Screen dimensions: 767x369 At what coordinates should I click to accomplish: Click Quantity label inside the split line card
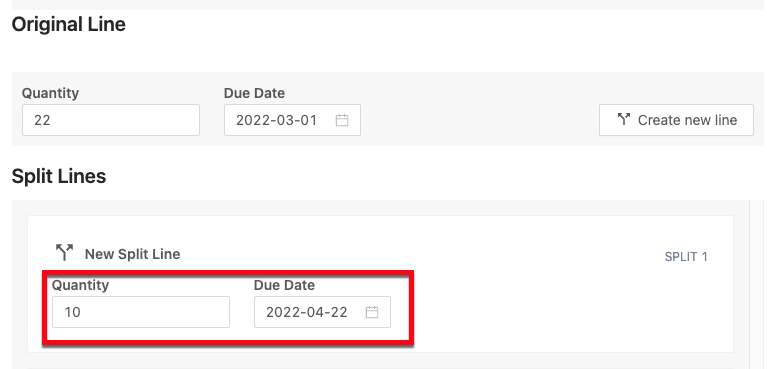(81, 285)
